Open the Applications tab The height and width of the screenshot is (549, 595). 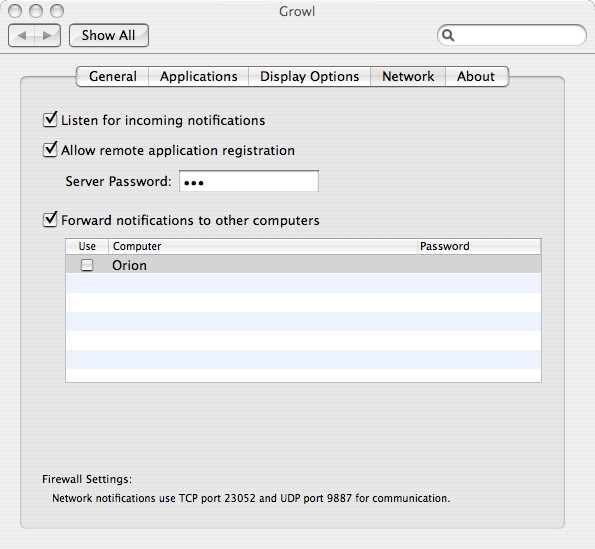198,77
